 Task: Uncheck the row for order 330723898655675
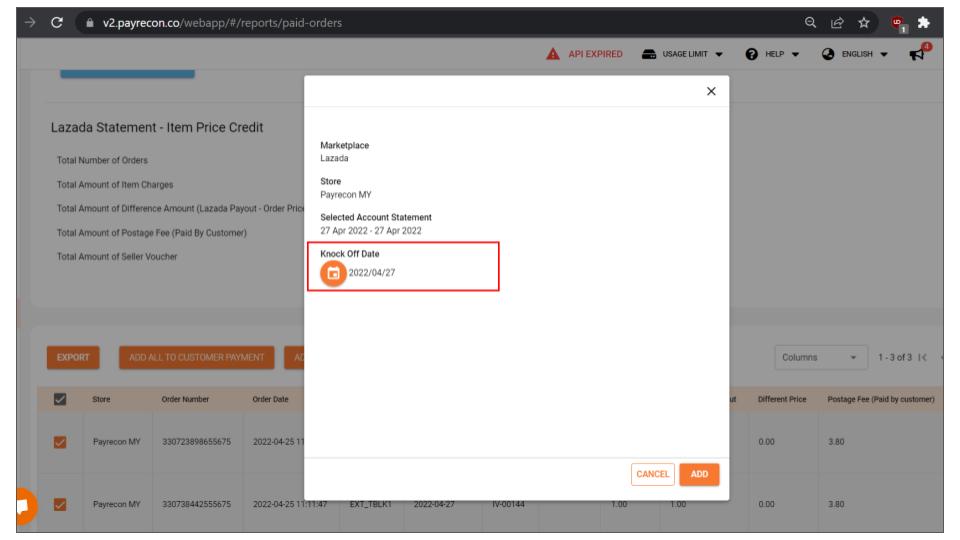coord(60,442)
